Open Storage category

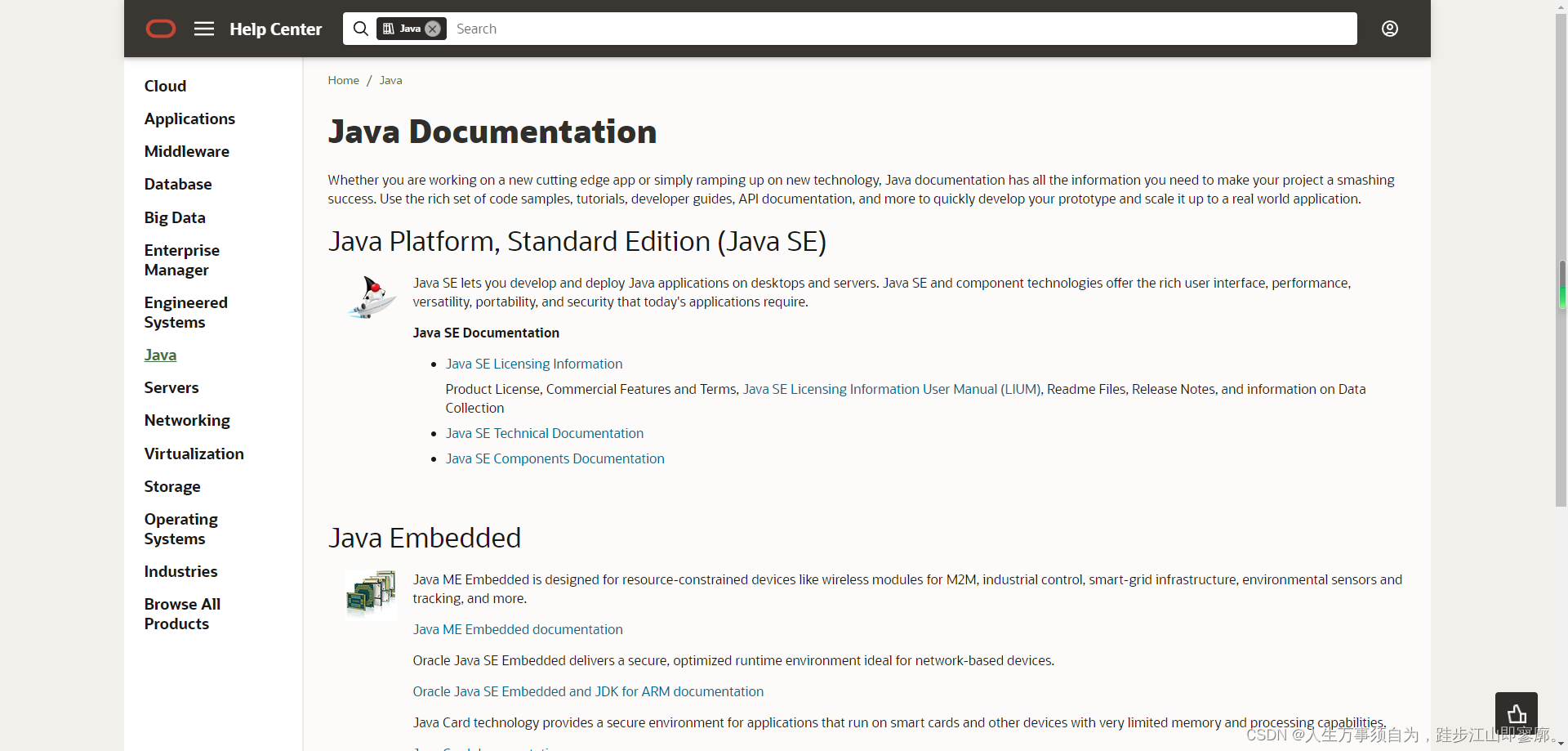(x=172, y=486)
